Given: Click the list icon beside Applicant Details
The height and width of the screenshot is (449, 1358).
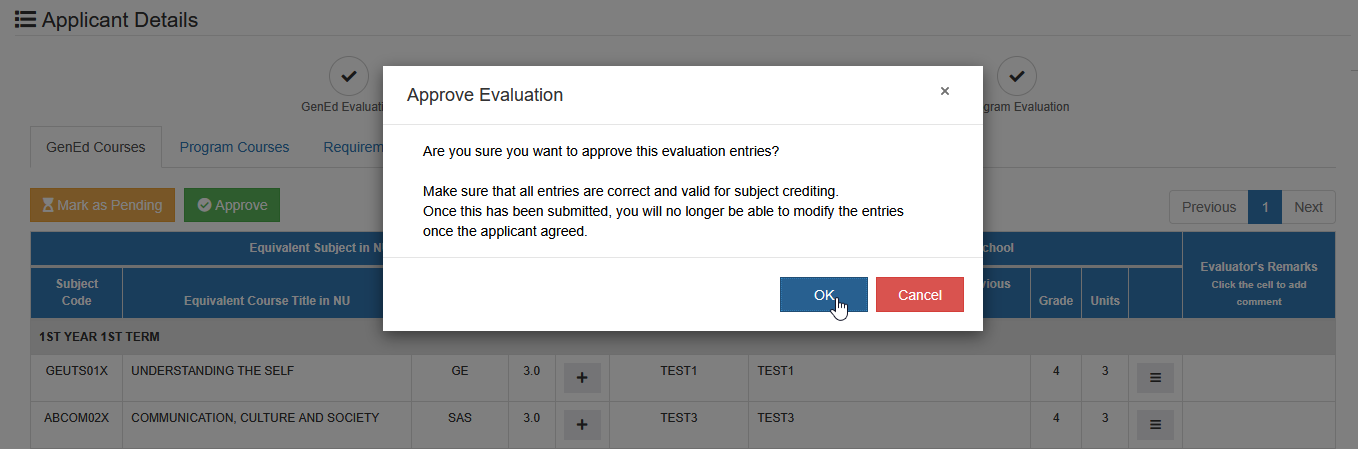Looking at the screenshot, I should pos(25,19).
